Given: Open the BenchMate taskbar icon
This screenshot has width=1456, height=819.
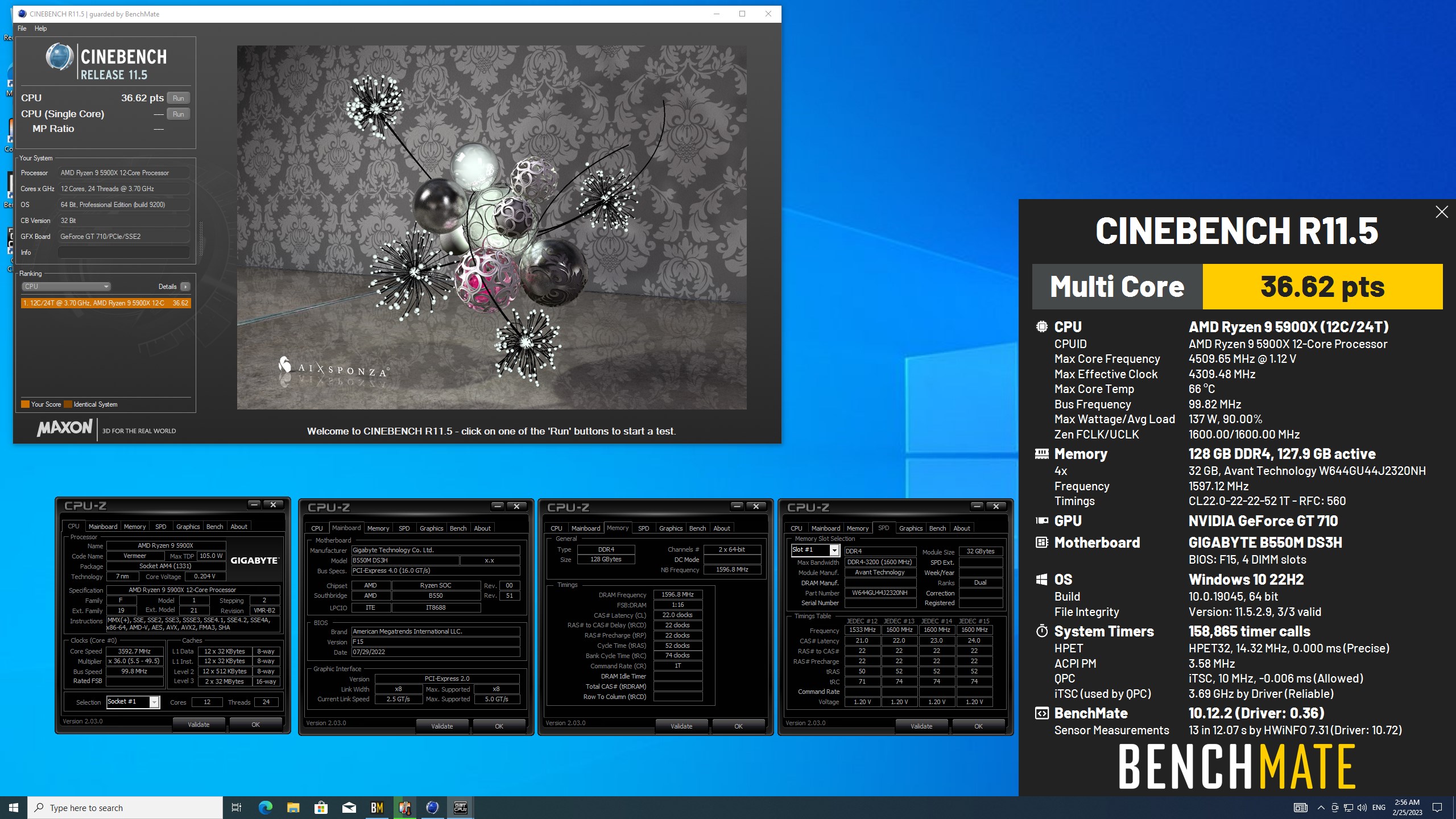Looking at the screenshot, I should [377, 808].
